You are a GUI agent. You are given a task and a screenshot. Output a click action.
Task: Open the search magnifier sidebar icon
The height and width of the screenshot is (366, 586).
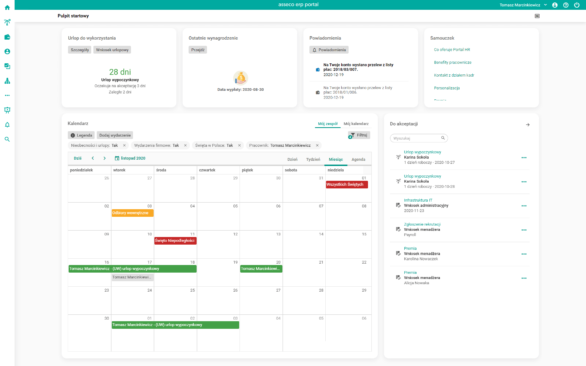tap(7, 139)
